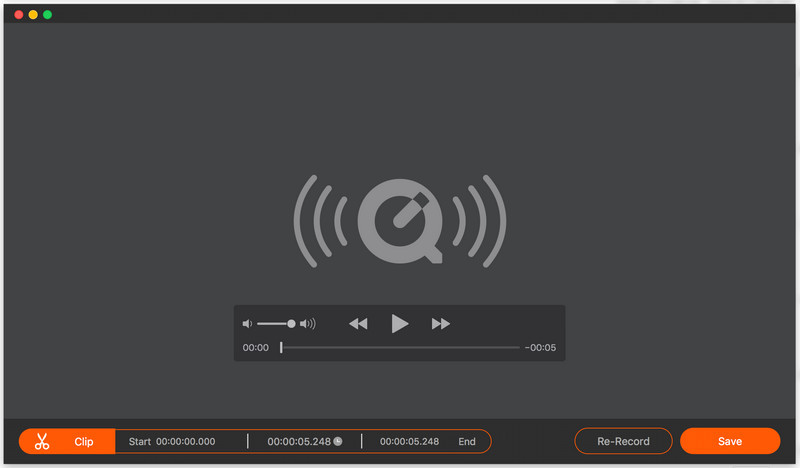Click the Start time 00:00:00.000 field

point(185,441)
